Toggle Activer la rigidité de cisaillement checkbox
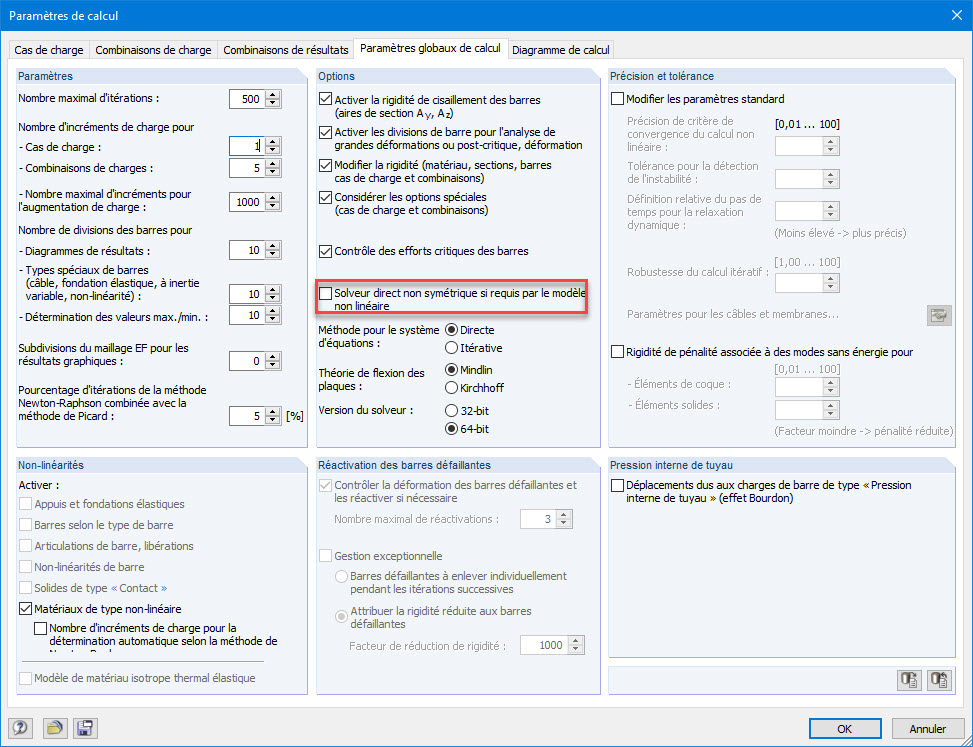This screenshot has width=973, height=747. pos(325,99)
